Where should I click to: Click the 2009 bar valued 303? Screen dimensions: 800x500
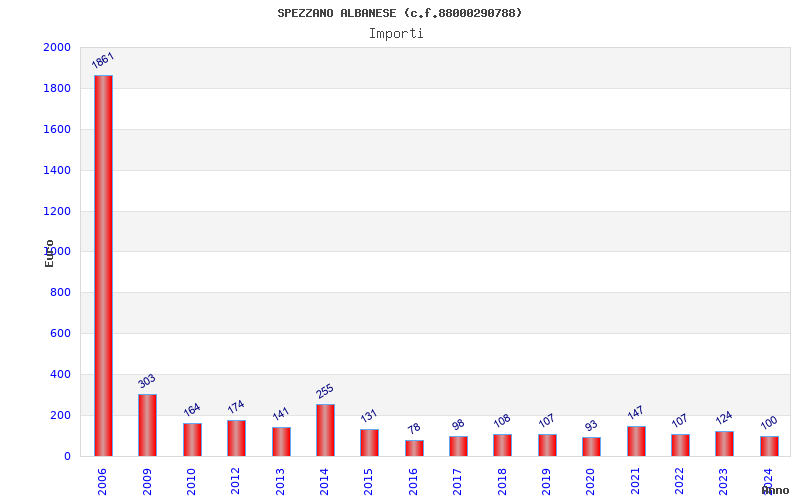pos(147,425)
